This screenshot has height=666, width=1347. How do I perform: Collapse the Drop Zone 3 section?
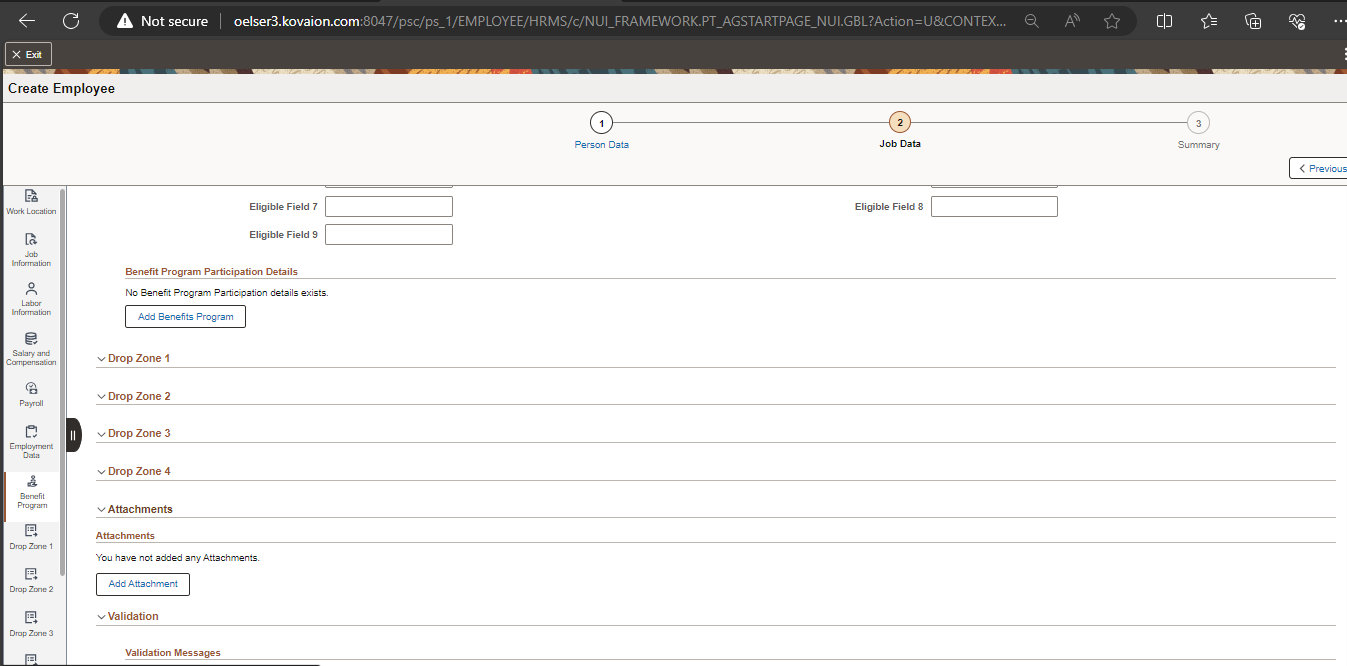coord(101,433)
